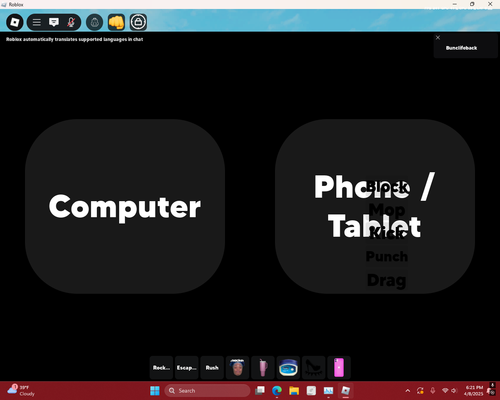Open the backpack inventory icon
Viewport: 500px width, 400px height.
[x=94, y=22]
